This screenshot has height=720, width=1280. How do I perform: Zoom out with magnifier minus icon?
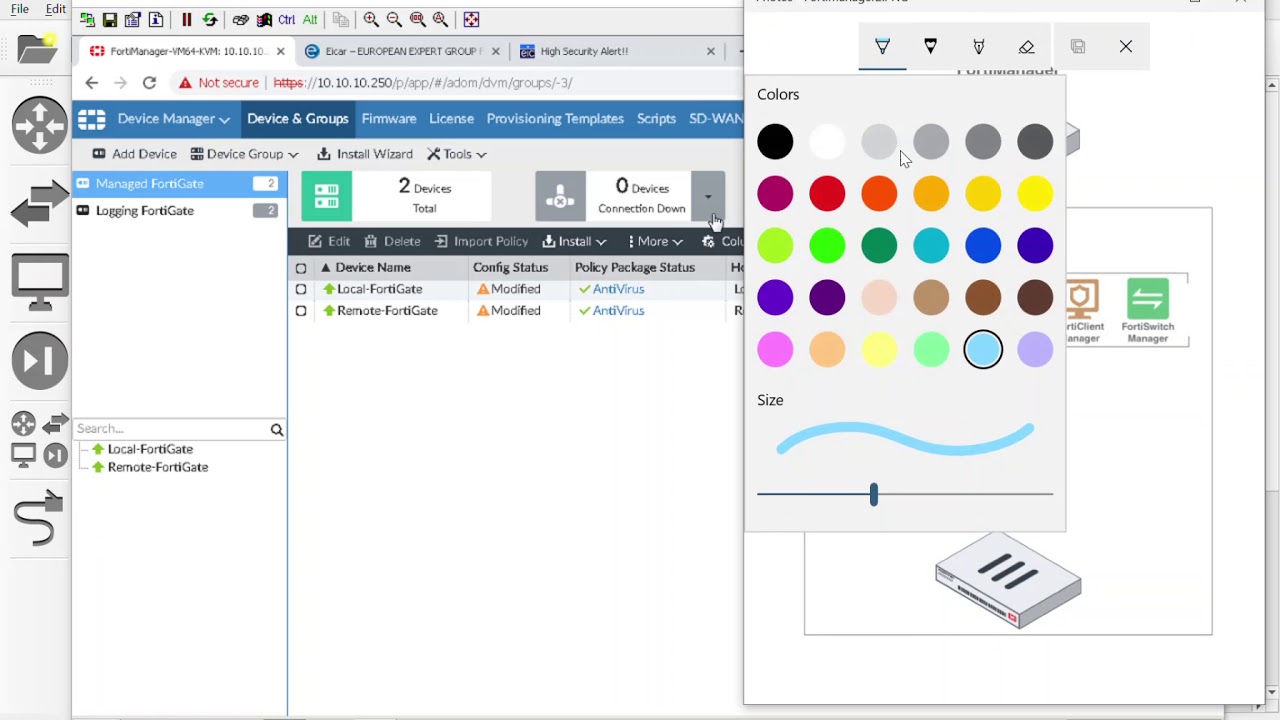click(394, 19)
